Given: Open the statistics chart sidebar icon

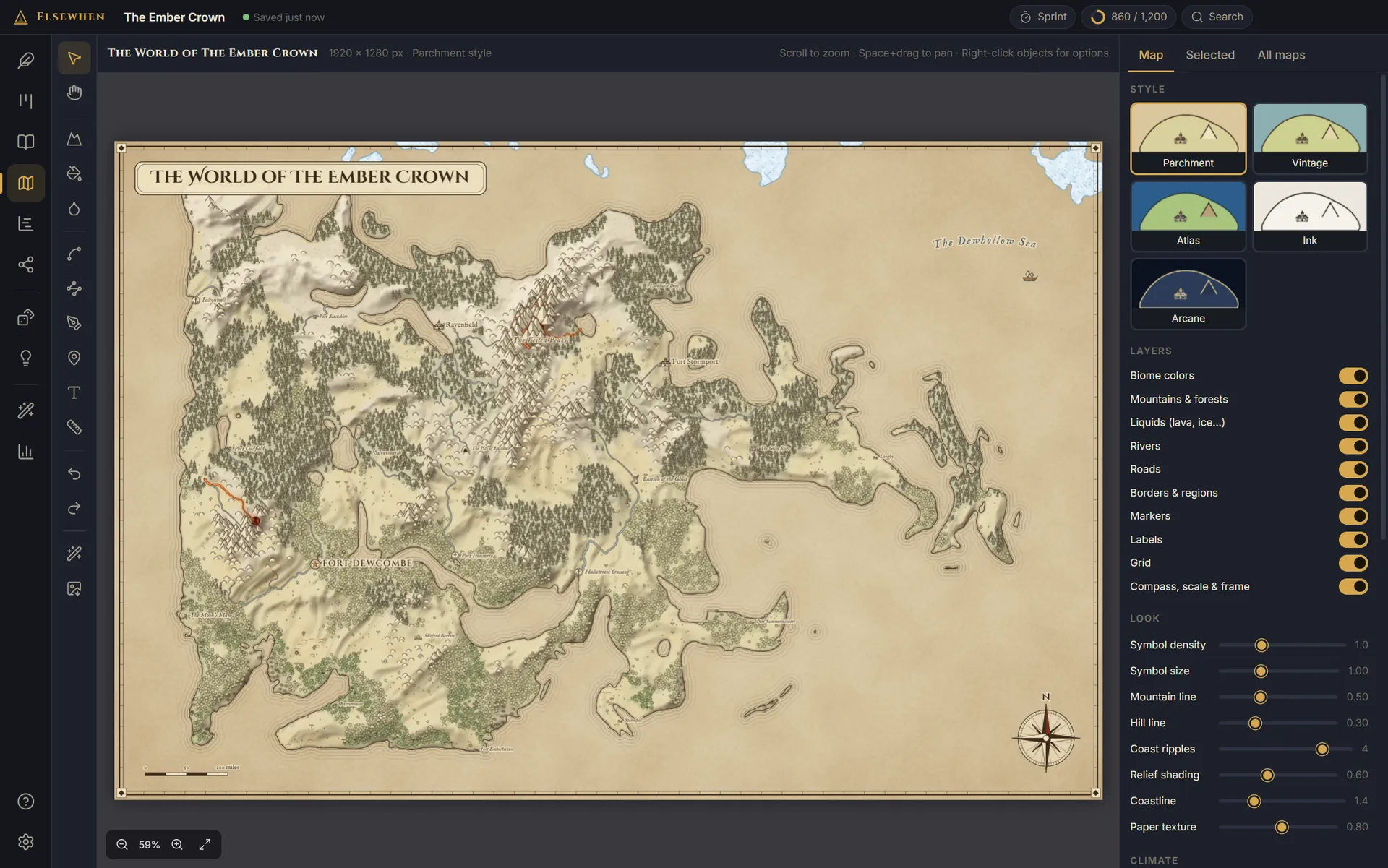Looking at the screenshot, I should [26, 452].
